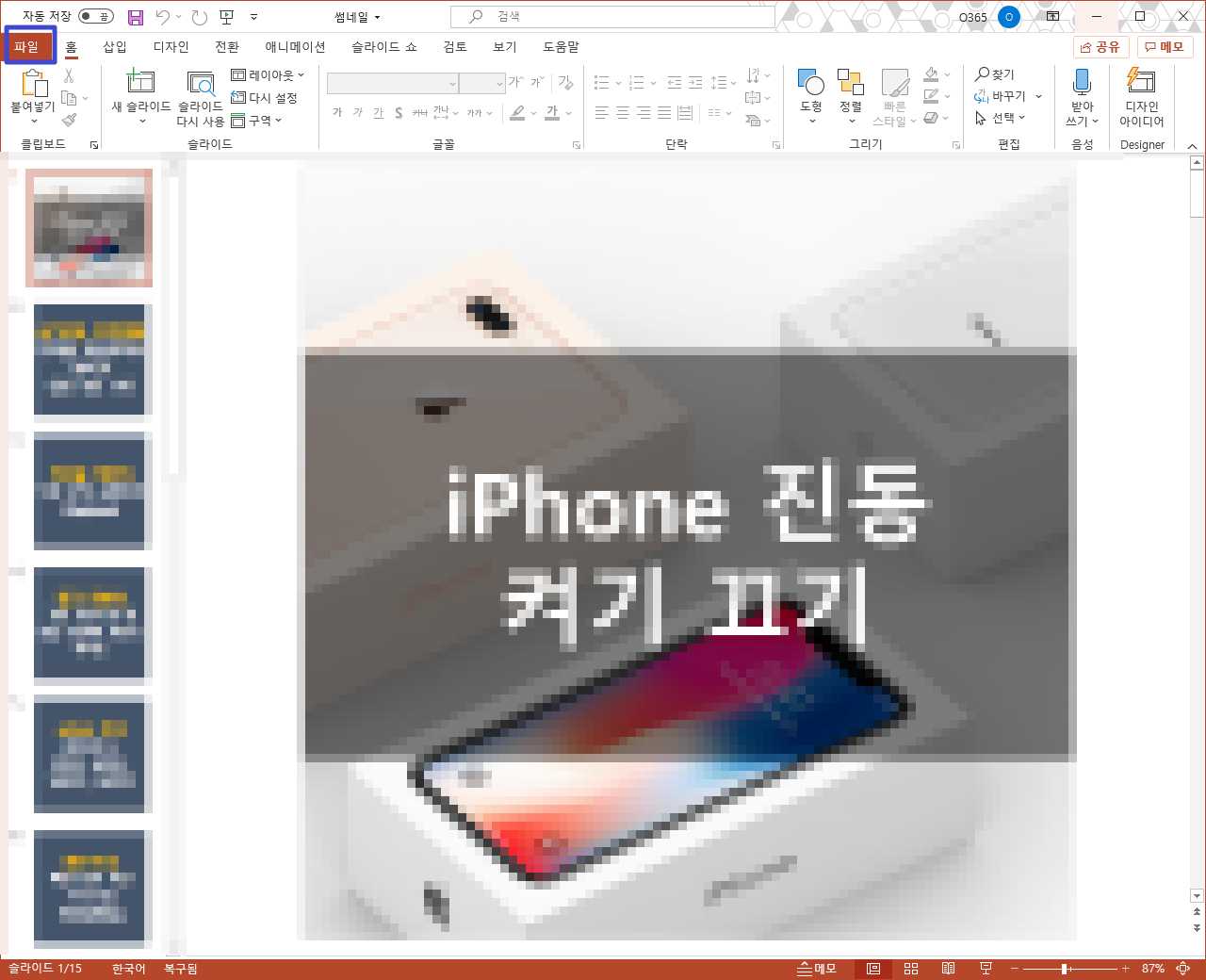Viewport: 1206px width, 980px height.
Task: Click the Redo icon in quick access toolbar
Action: click(x=199, y=17)
